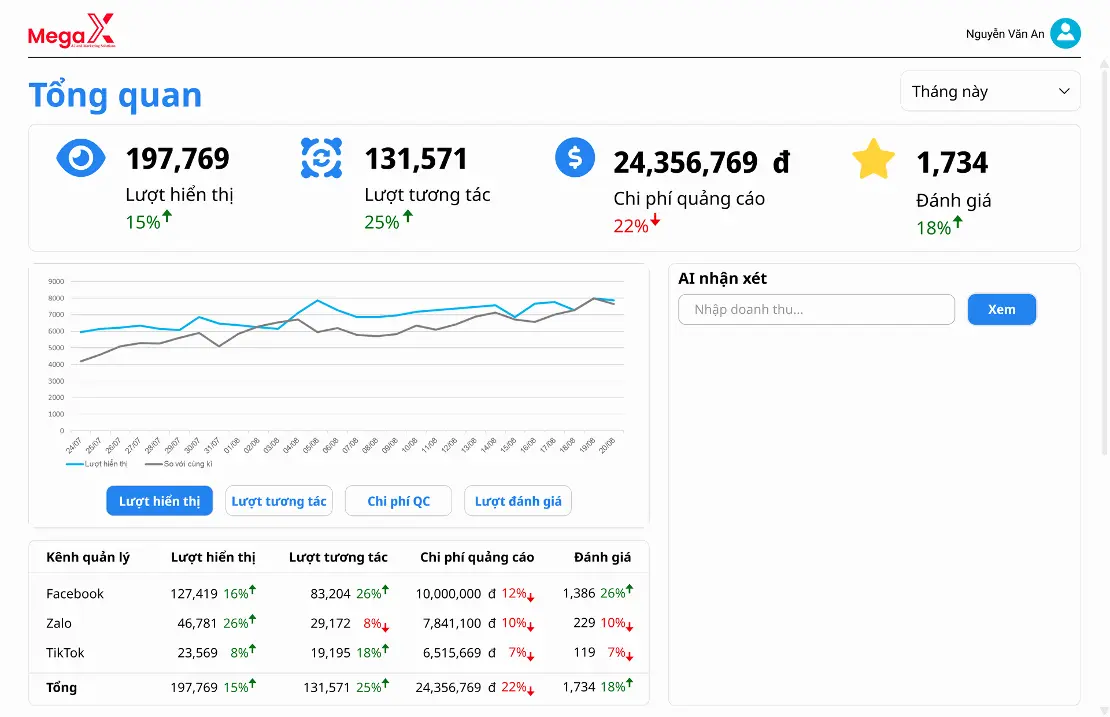Click the dollar sign ad cost icon
The width and height of the screenshot is (1110, 717).
tap(575, 158)
